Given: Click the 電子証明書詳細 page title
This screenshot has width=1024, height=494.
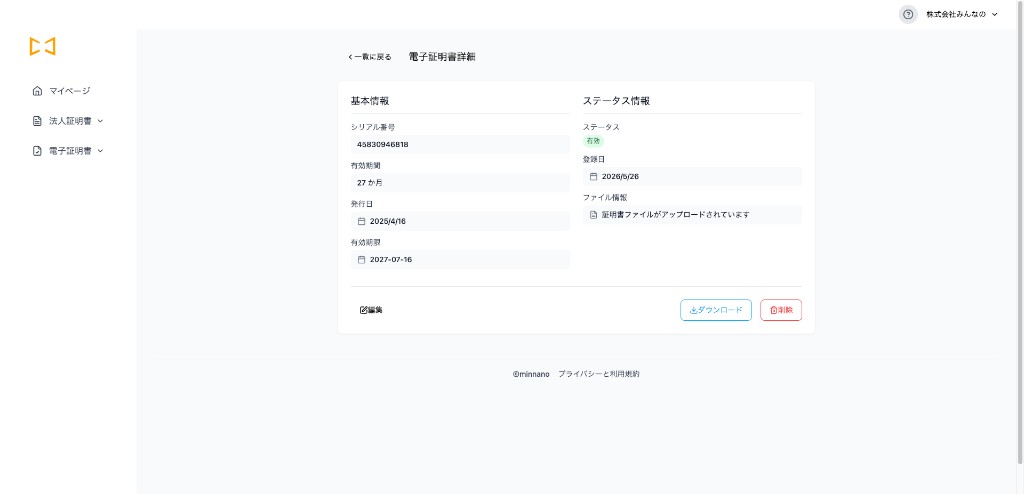Looking at the screenshot, I should [x=442, y=57].
